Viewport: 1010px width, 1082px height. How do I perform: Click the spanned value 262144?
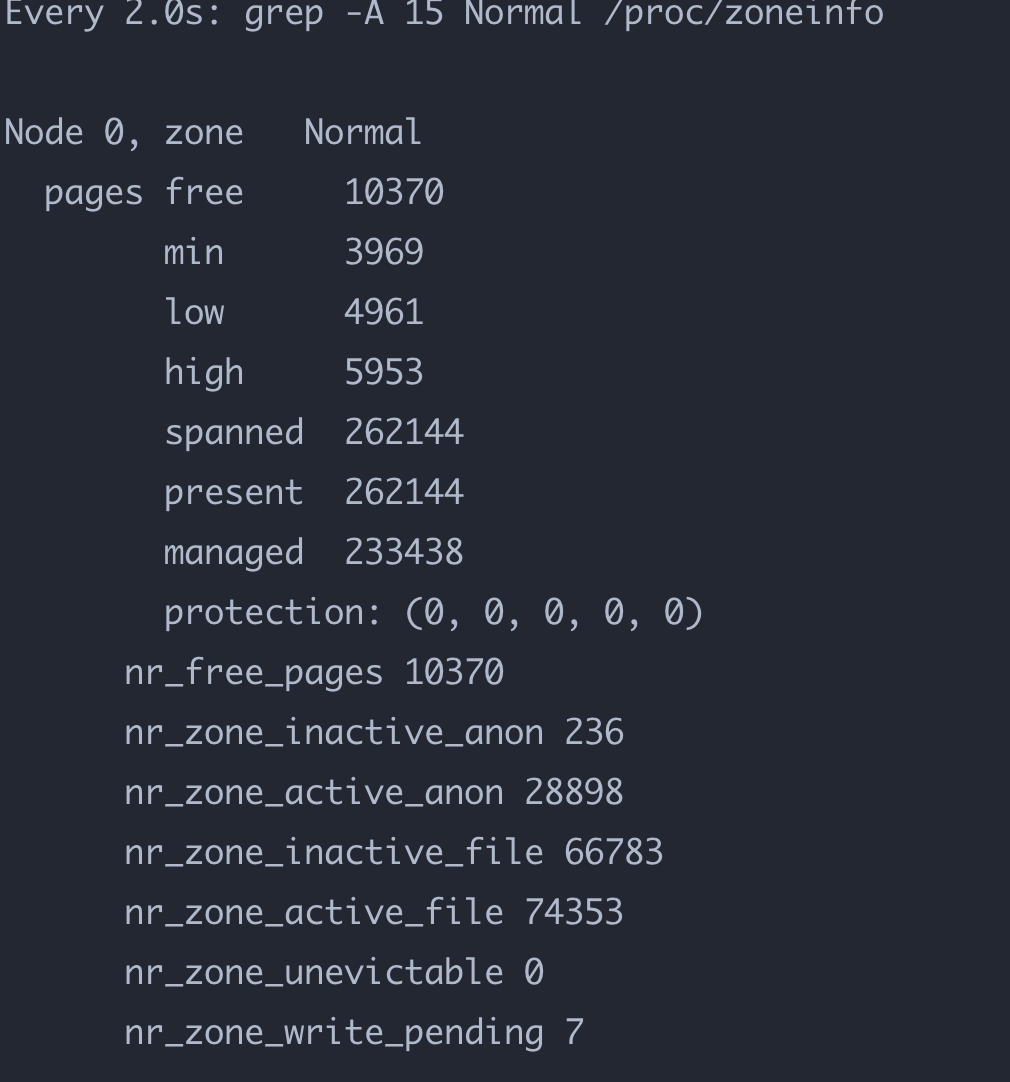point(404,432)
